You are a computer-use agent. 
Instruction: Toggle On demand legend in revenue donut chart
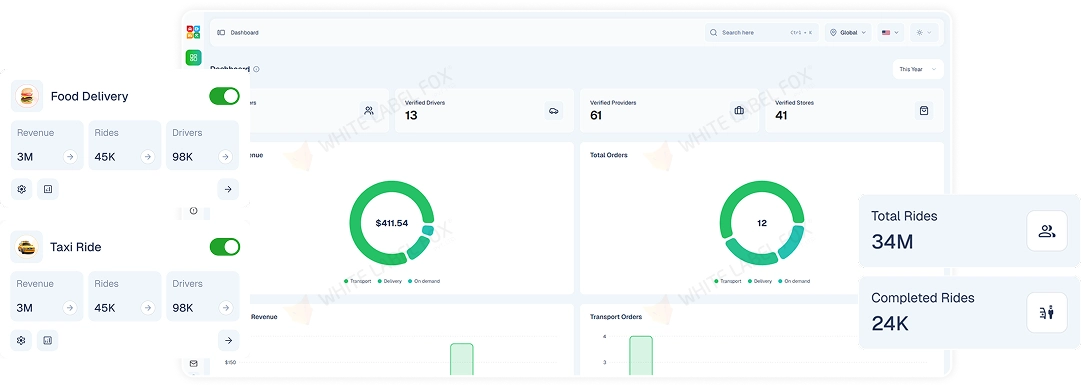tap(424, 281)
